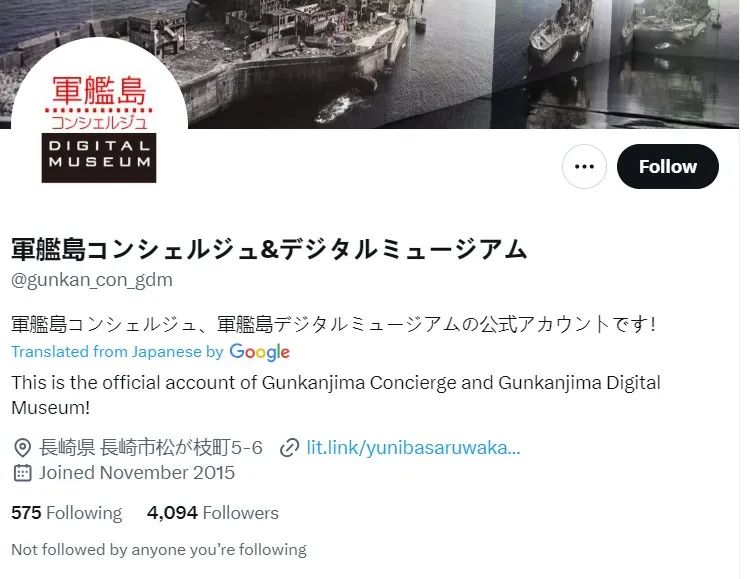Click the Nagasaki address location text
The width and height of the screenshot is (747, 579).
pos(151,447)
